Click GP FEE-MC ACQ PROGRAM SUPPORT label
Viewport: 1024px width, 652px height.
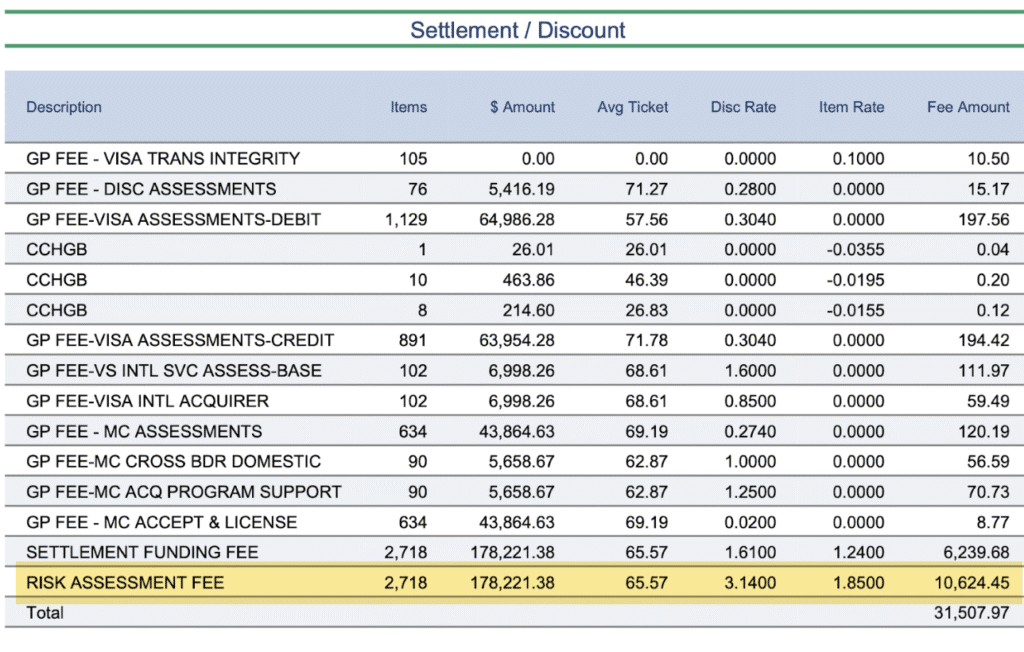(x=184, y=492)
